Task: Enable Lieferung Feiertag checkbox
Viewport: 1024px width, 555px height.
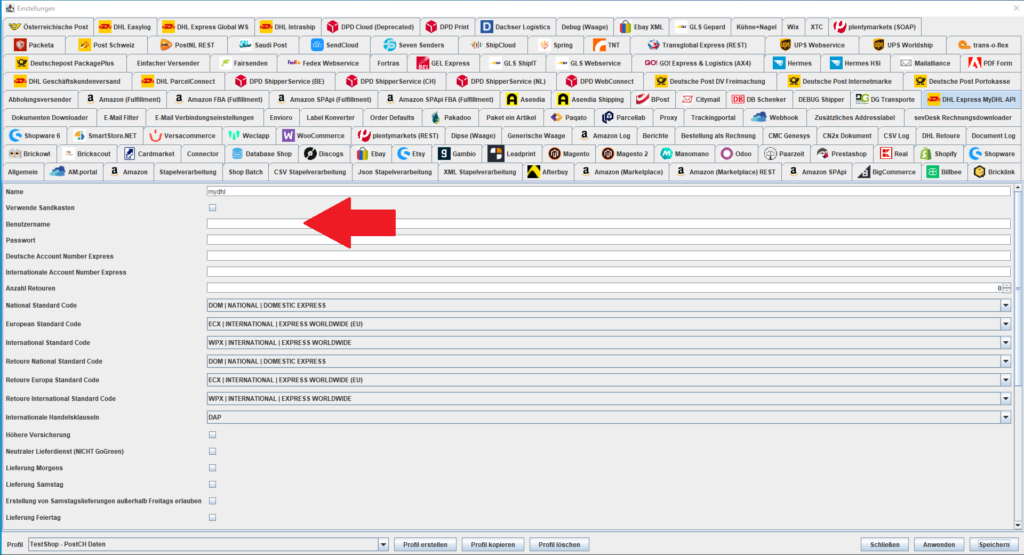Action: point(212,518)
